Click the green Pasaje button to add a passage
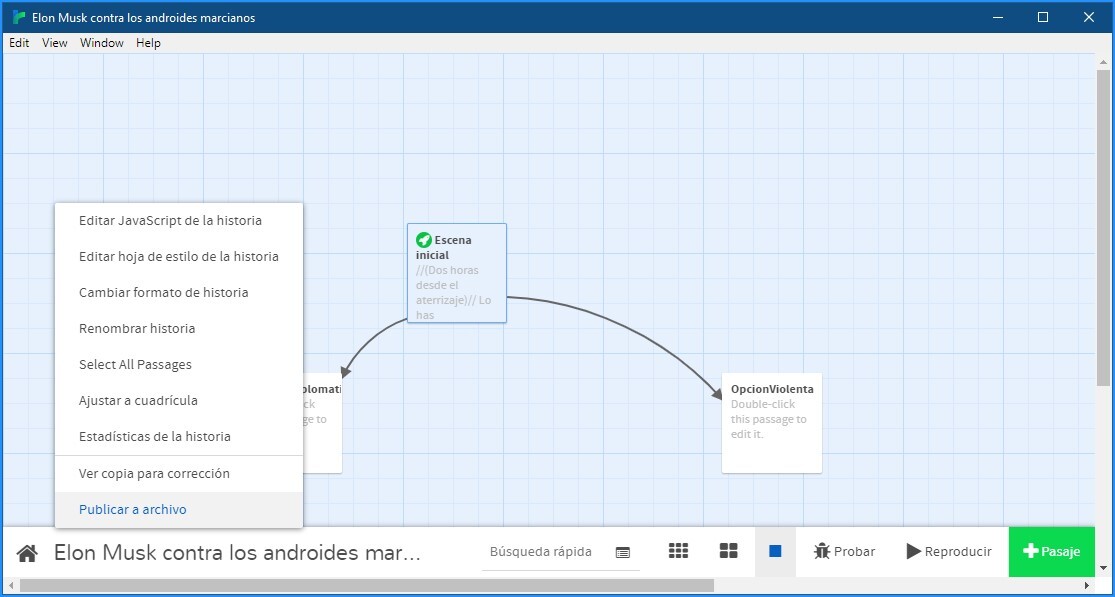Image resolution: width=1115 pixels, height=597 pixels. click(x=1051, y=551)
